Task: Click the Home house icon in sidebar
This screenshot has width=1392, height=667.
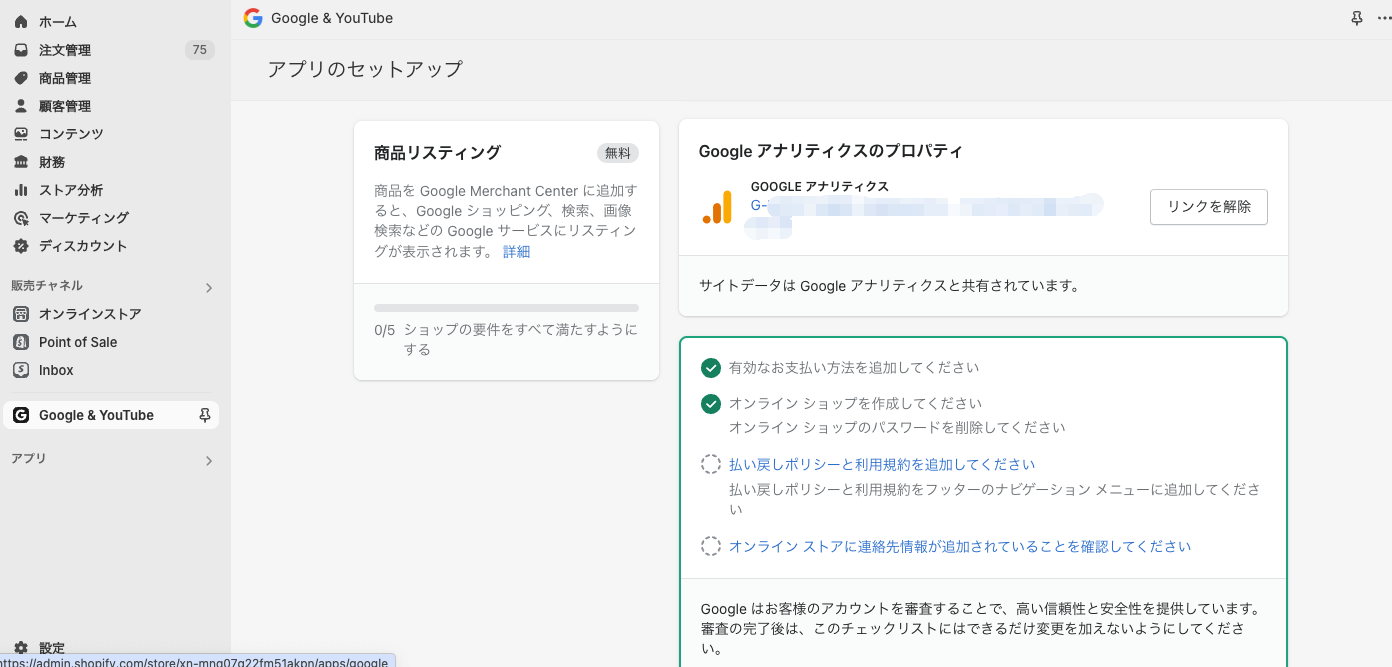Action: [21, 22]
